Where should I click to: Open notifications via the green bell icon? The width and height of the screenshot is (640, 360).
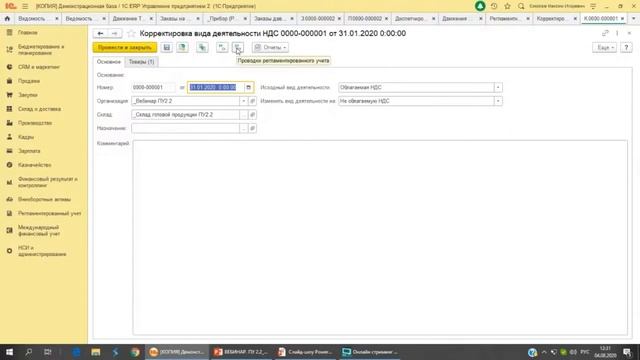480,6
